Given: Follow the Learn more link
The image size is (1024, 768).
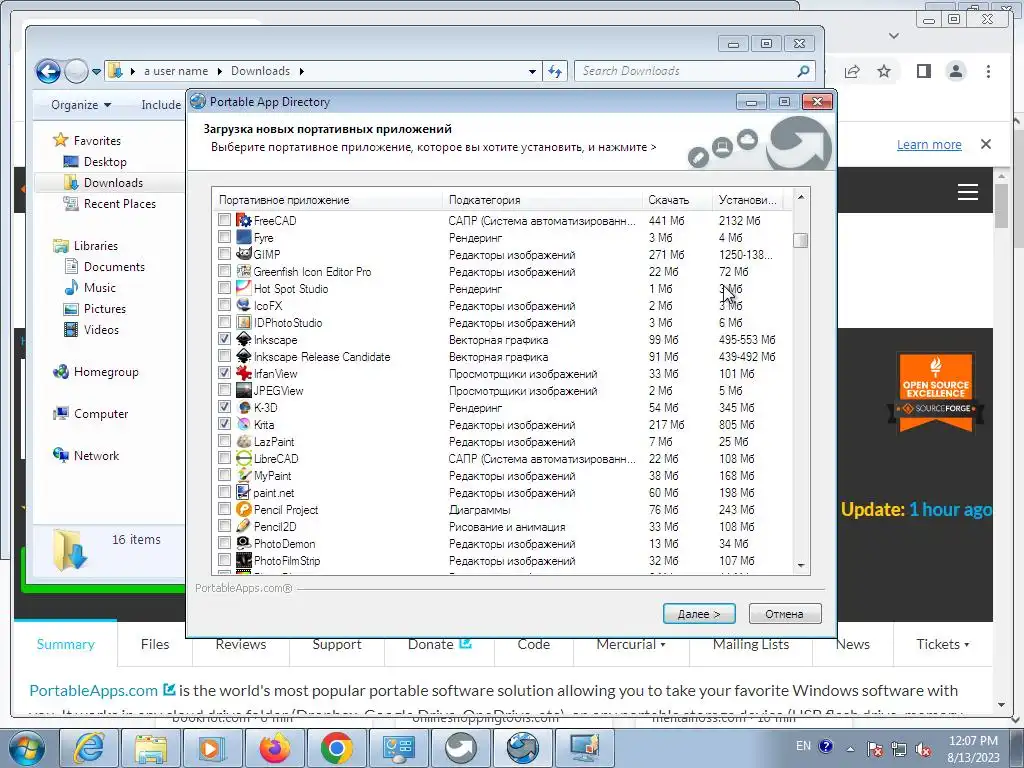Looking at the screenshot, I should pos(929,144).
